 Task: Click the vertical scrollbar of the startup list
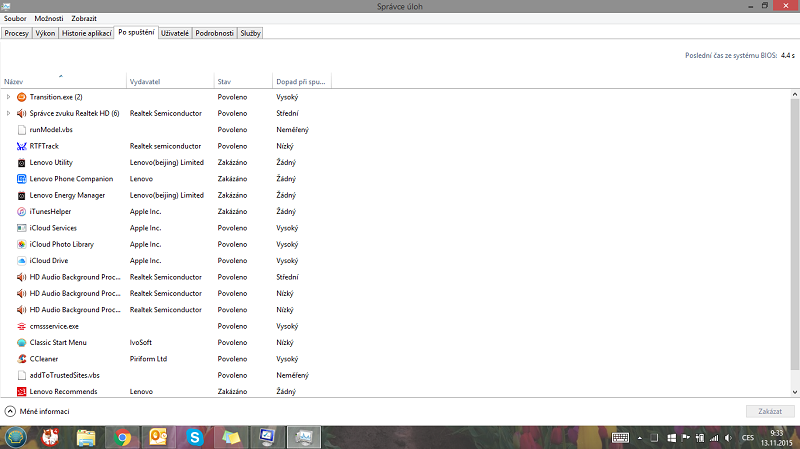[x=794, y=240]
